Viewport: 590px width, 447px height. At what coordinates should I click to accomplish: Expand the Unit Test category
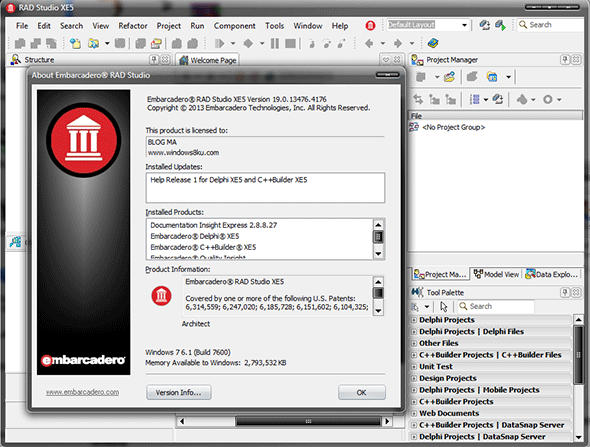[x=414, y=367]
